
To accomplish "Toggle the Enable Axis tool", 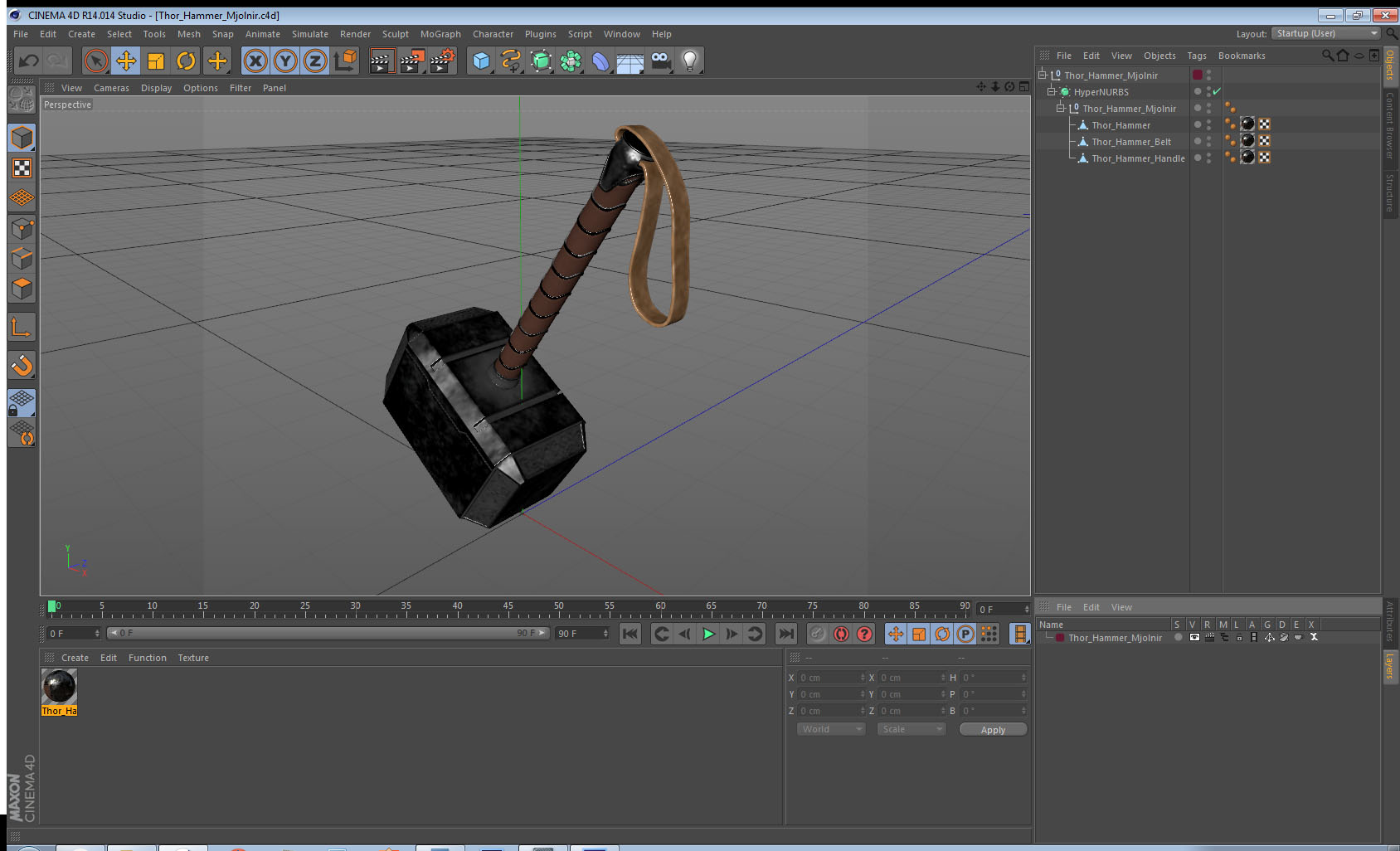I will [x=22, y=328].
